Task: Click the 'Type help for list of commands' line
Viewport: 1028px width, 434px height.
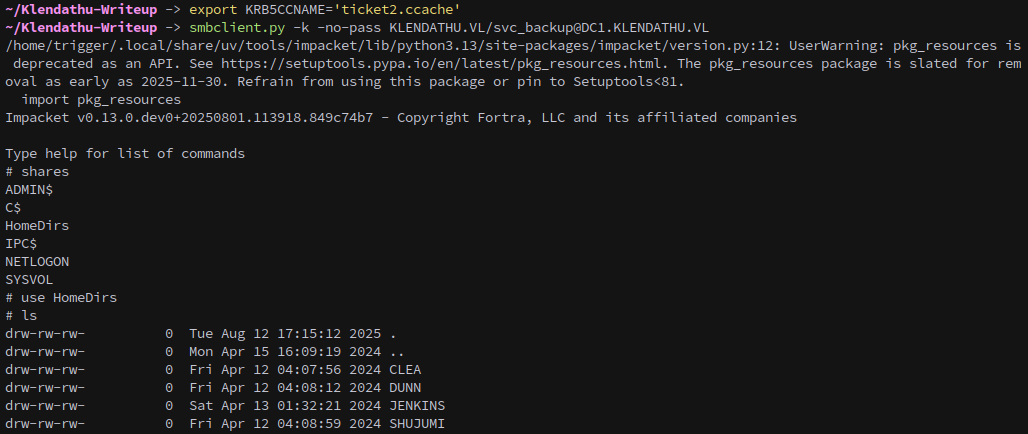Action: click(x=125, y=153)
